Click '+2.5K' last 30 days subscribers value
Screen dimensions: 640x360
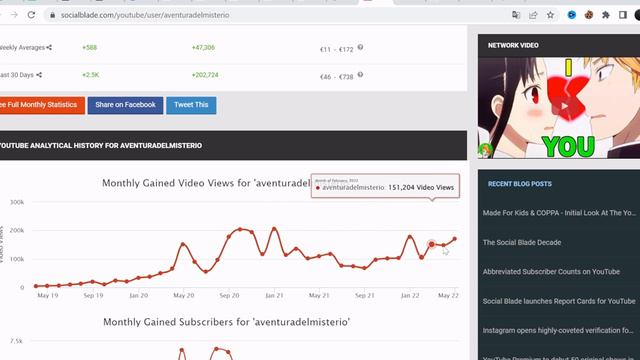[x=91, y=75]
